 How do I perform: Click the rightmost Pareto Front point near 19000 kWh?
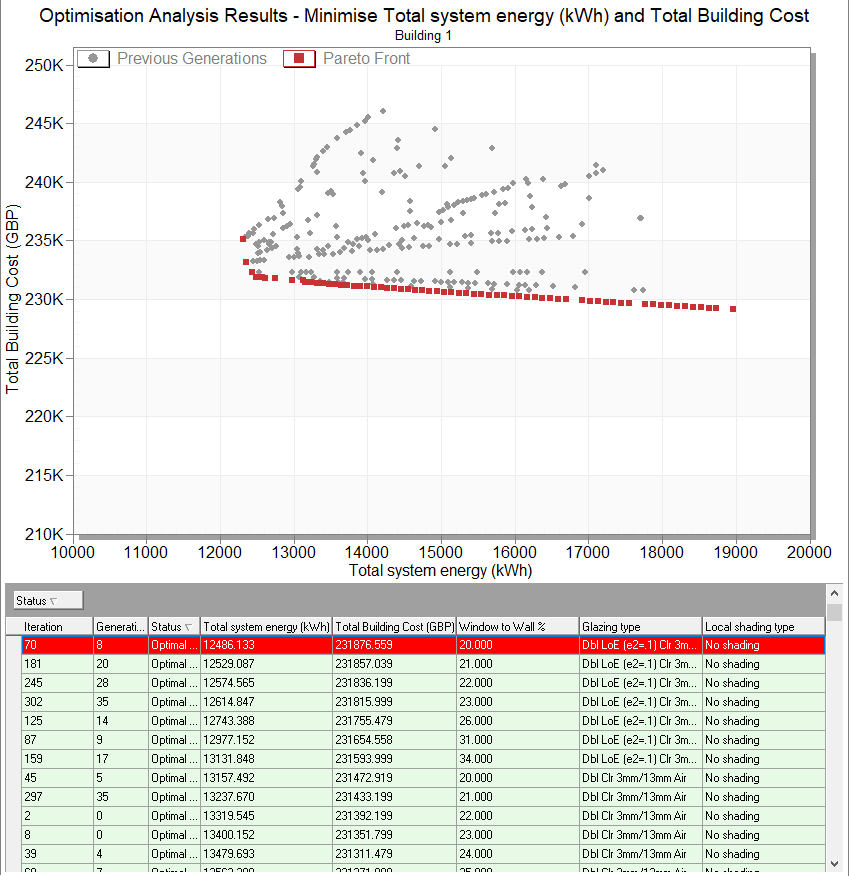coord(733,309)
